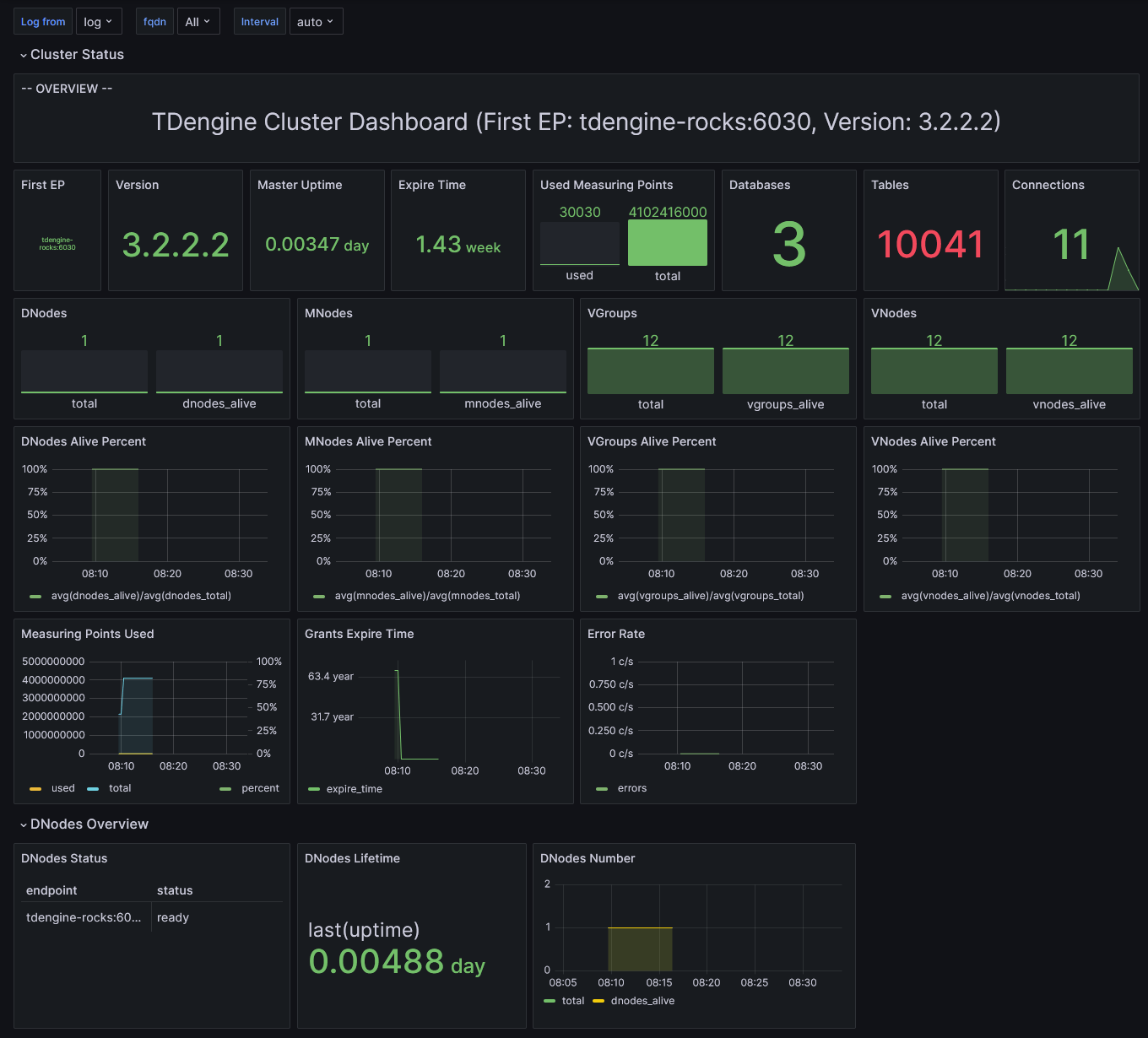Toggle 'total' series in Measuring Points legend
Screen dimensions: 1148x1038
(x=120, y=788)
